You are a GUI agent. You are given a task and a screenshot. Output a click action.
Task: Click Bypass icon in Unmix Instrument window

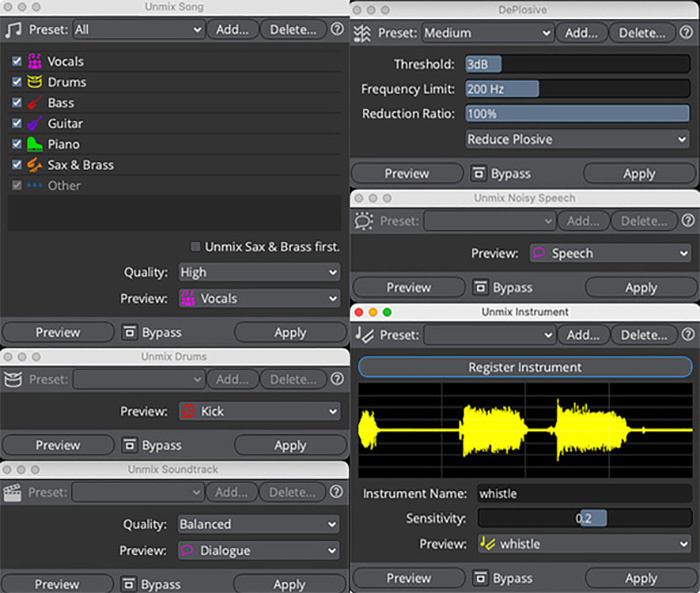tap(480, 578)
